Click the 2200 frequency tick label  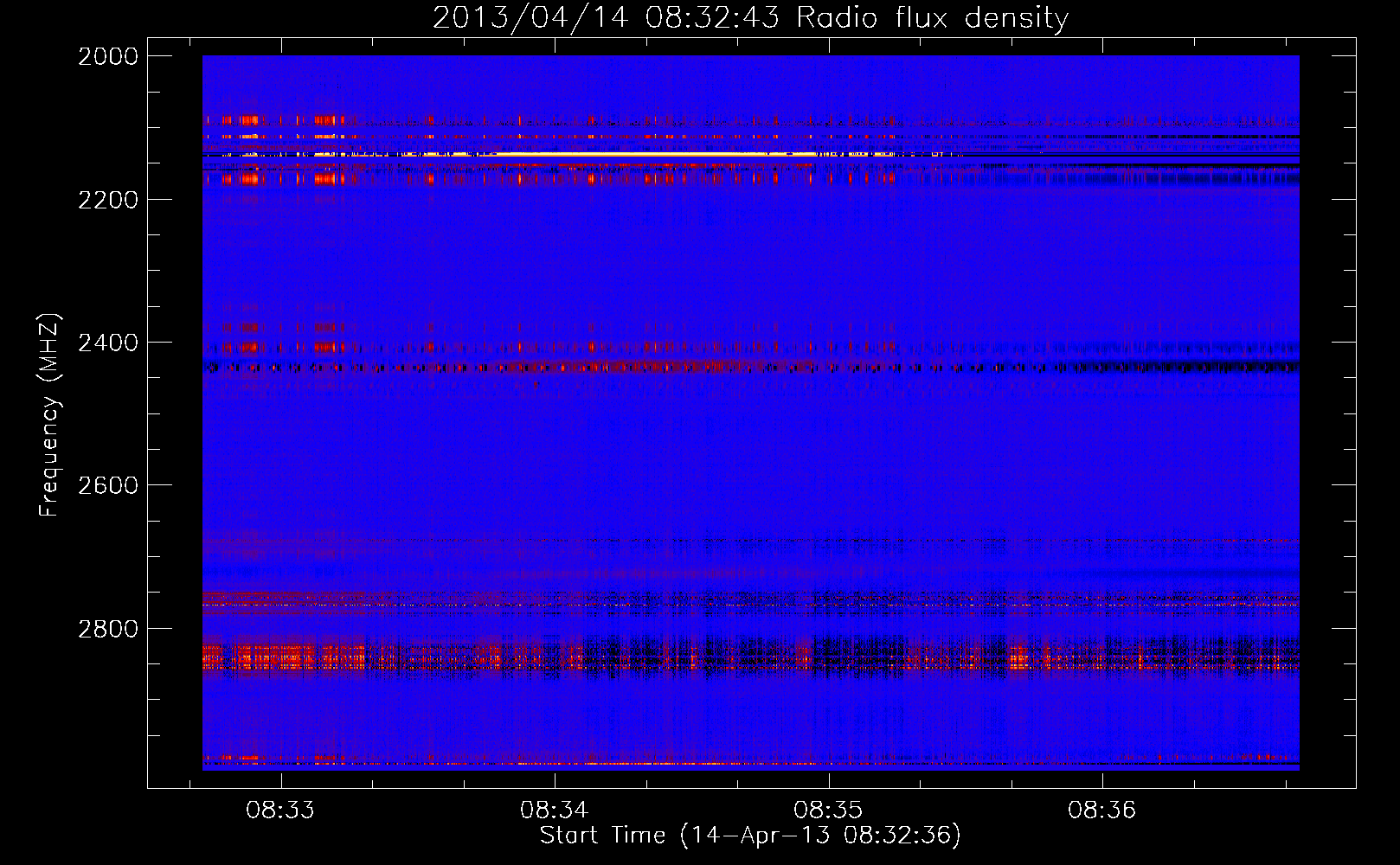(x=108, y=199)
